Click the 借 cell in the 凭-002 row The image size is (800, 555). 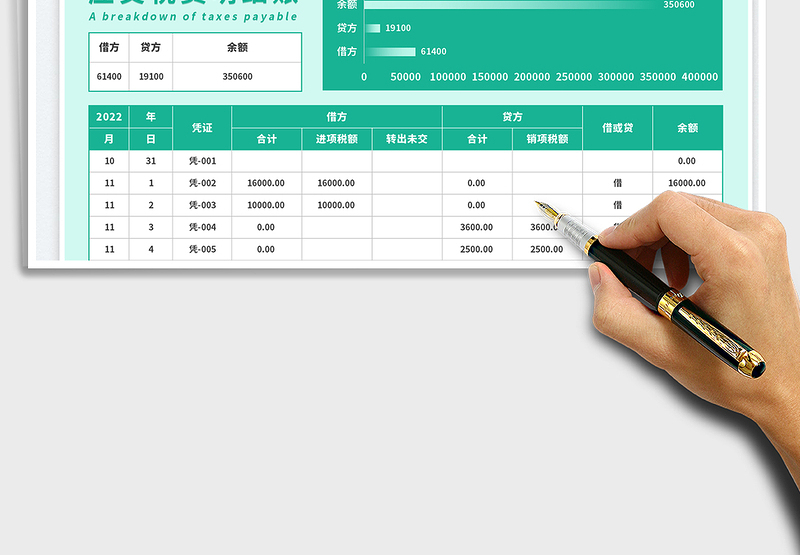click(x=617, y=183)
